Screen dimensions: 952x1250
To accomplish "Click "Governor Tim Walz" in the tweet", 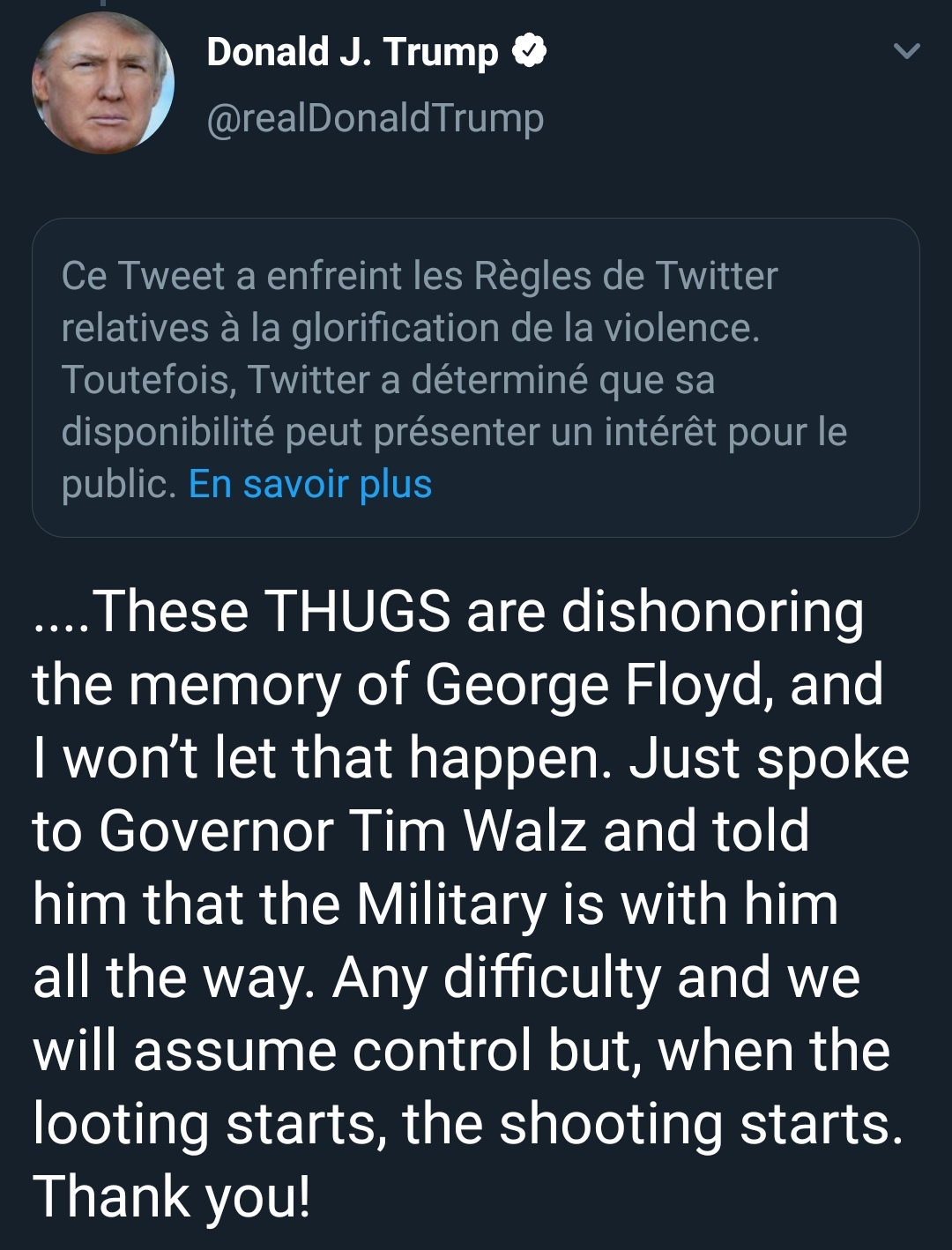I will tap(342, 830).
